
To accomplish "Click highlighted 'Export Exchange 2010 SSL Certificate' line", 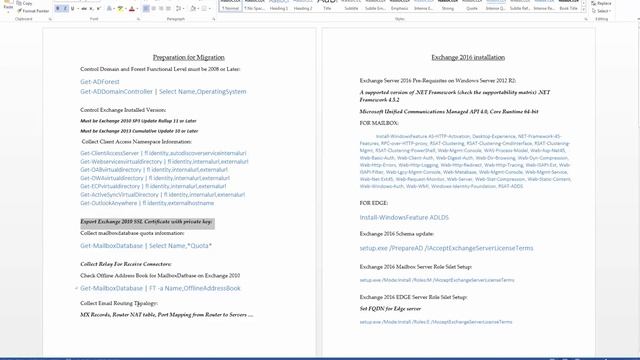I will point(146,222).
